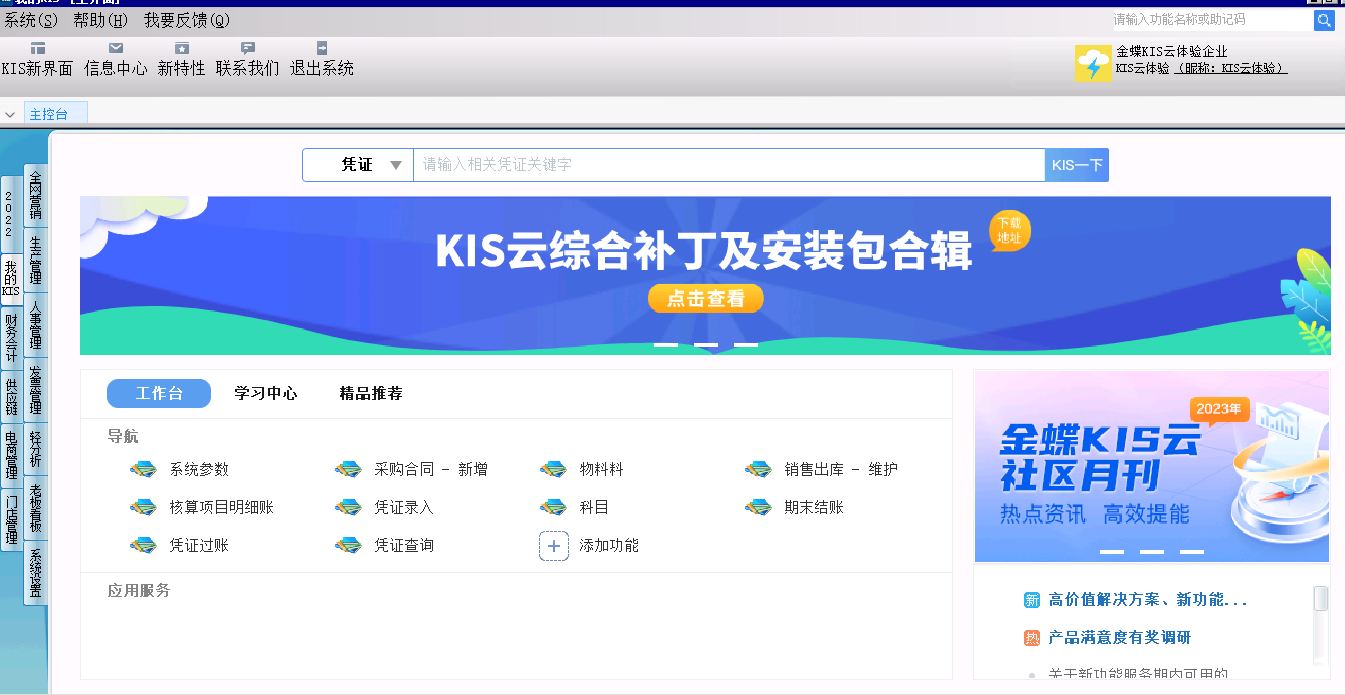Image resolution: width=1345 pixels, height=695 pixels.
Task: Click the magnifier search icon at top right
Action: click(x=1324, y=20)
